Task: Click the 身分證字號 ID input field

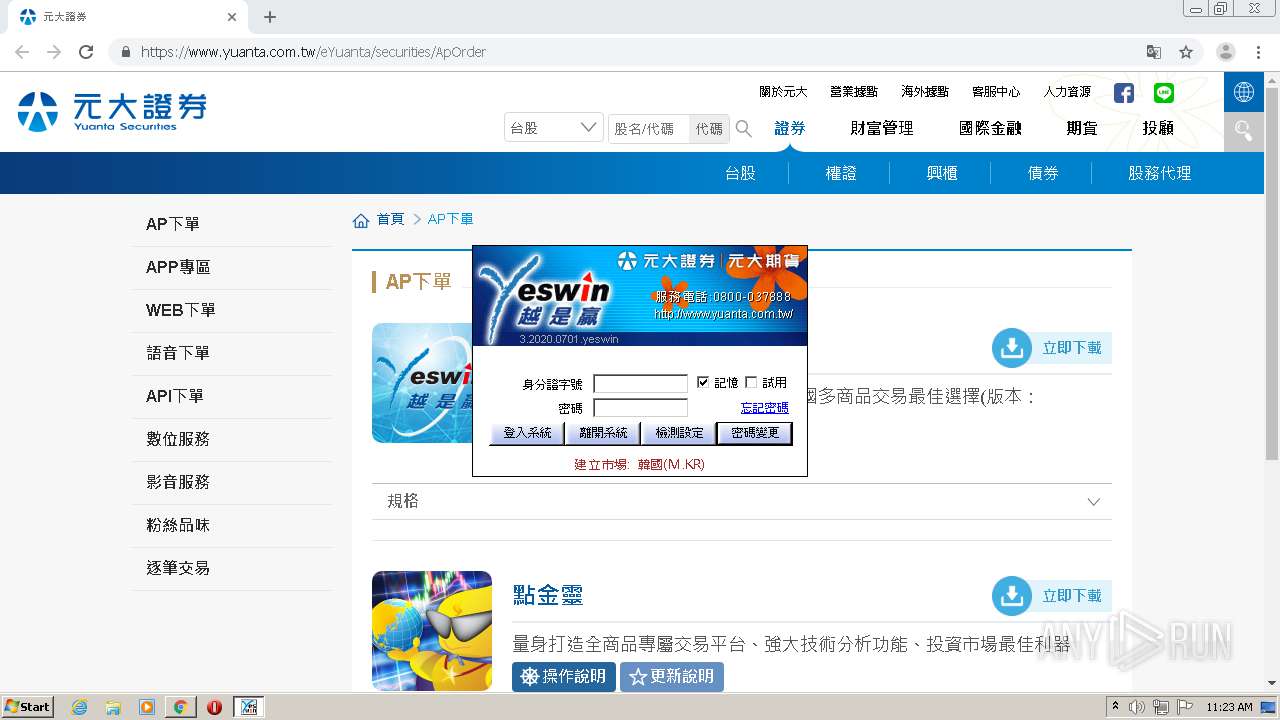Action: (641, 384)
